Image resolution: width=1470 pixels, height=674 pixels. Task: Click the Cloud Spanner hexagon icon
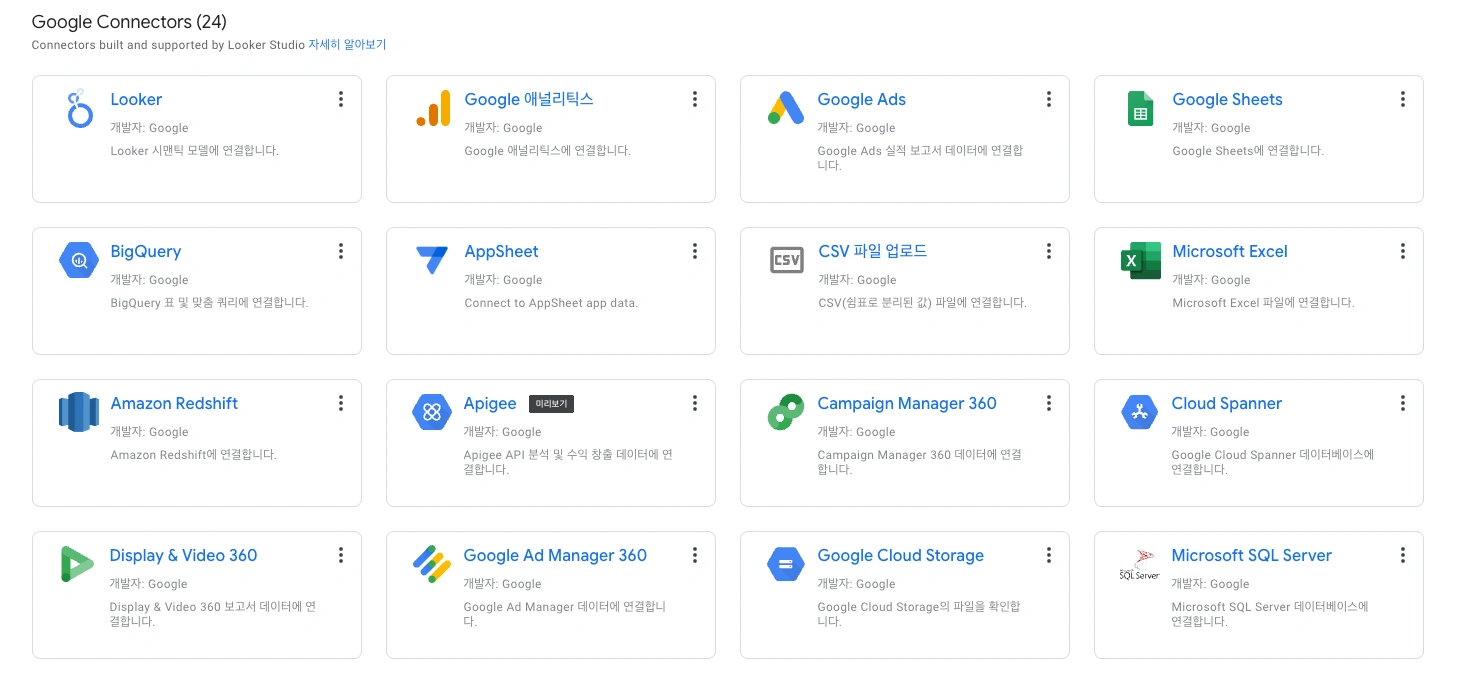1140,412
